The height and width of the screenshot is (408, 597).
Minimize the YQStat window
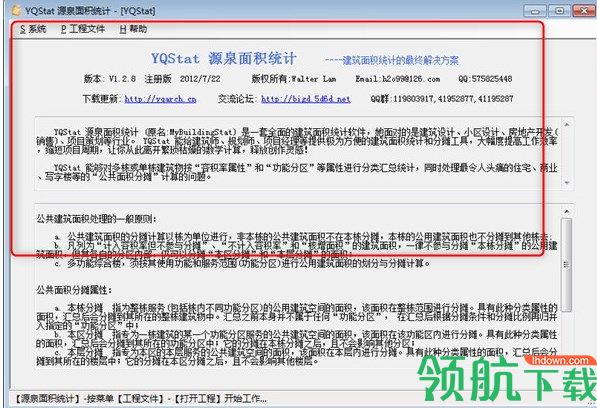(x=535, y=11)
